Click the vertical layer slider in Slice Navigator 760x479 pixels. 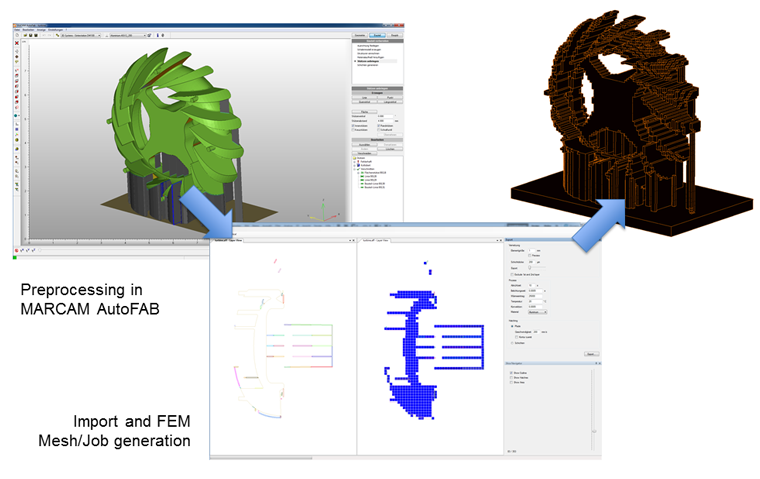(x=593, y=410)
